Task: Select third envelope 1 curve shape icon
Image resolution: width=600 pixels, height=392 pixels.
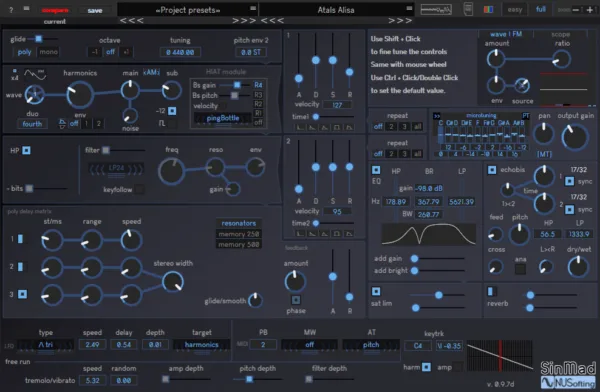Action: click(x=324, y=127)
